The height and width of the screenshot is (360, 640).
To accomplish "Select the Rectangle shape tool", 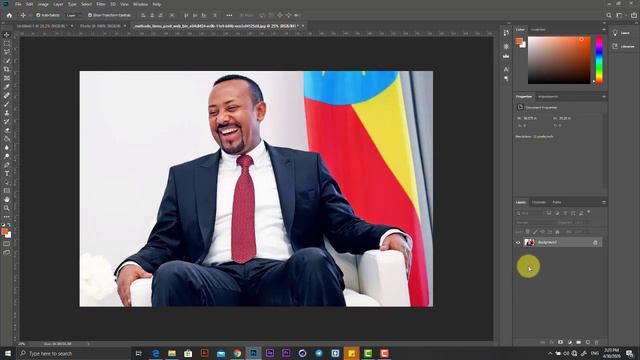I will (7, 191).
